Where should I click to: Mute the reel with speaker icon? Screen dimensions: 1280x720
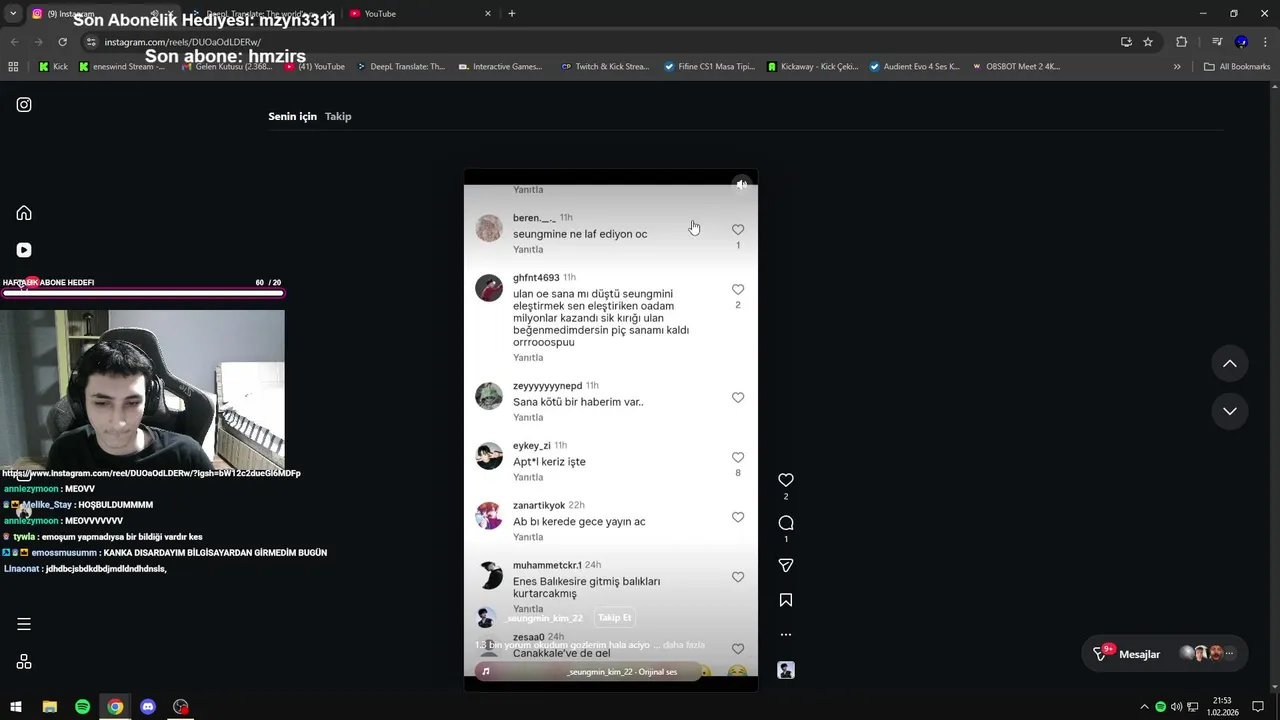tap(741, 185)
